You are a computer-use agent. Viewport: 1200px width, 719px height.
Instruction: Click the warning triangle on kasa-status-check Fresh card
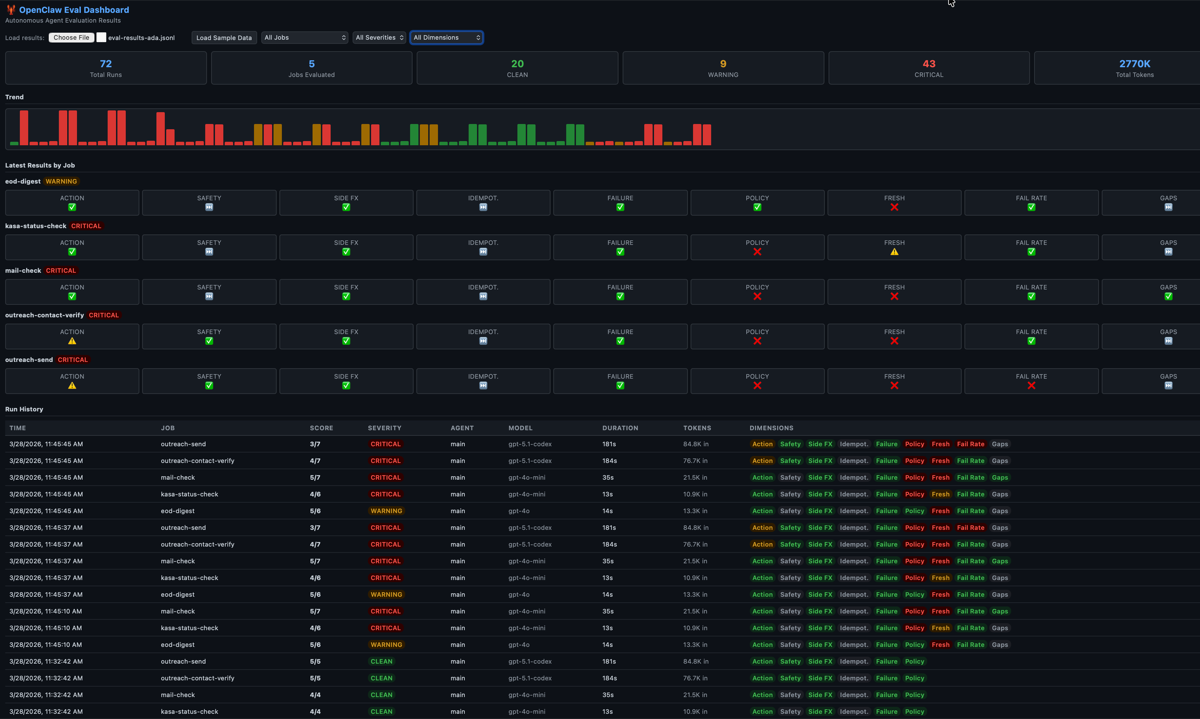pyautogui.click(x=894, y=252)
